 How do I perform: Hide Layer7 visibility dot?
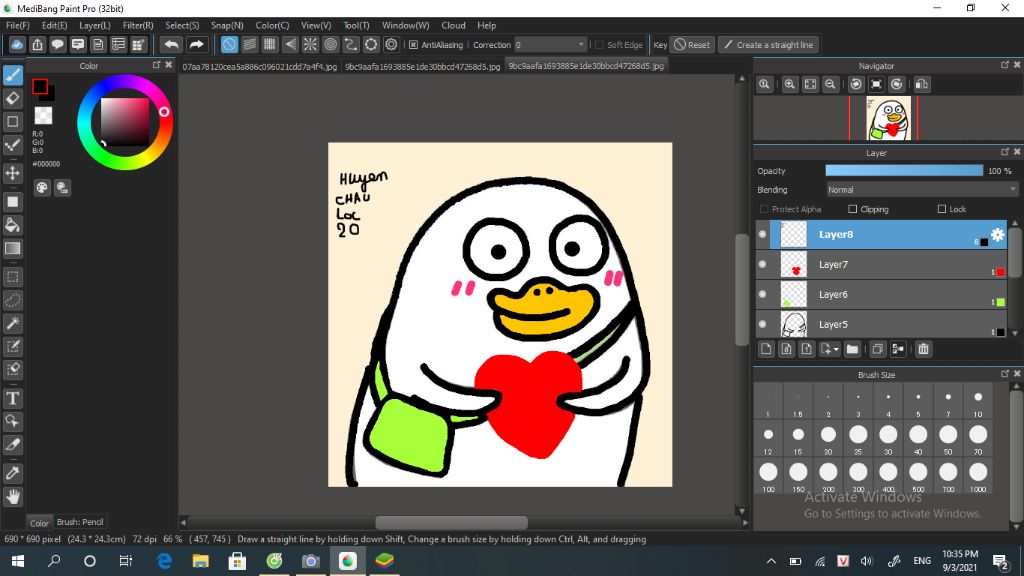[762, 264]
